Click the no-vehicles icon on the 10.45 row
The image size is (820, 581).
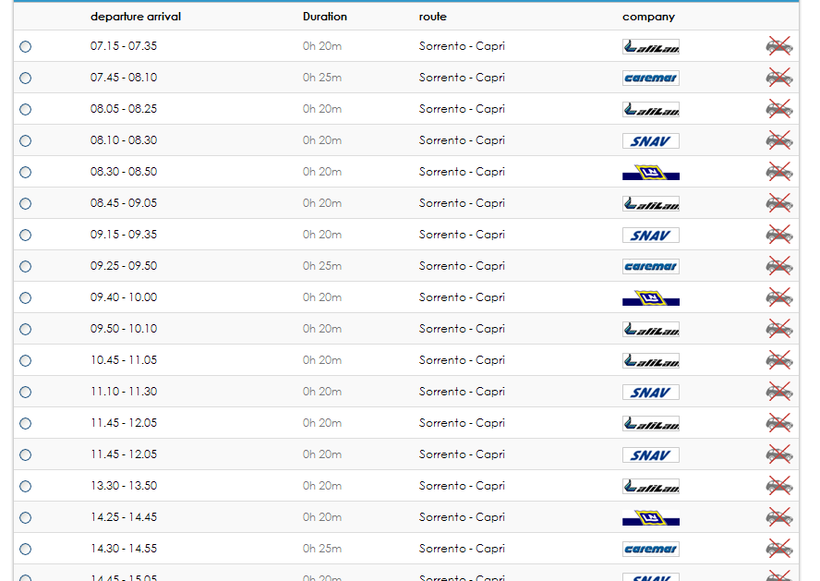779,360
